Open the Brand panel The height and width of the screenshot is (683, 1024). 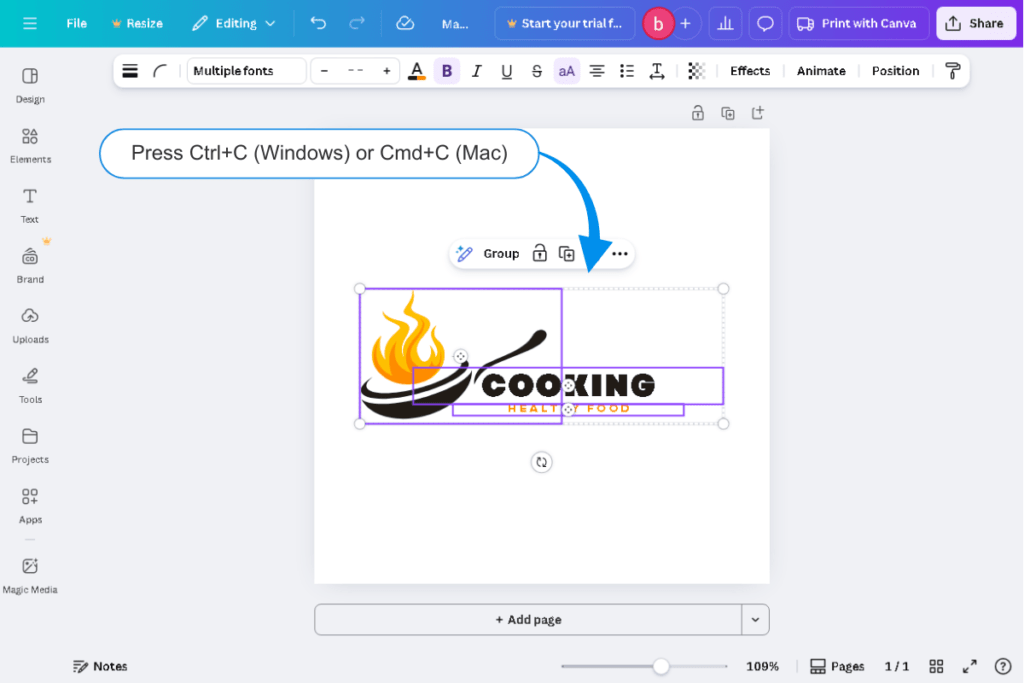click(30, 263)
